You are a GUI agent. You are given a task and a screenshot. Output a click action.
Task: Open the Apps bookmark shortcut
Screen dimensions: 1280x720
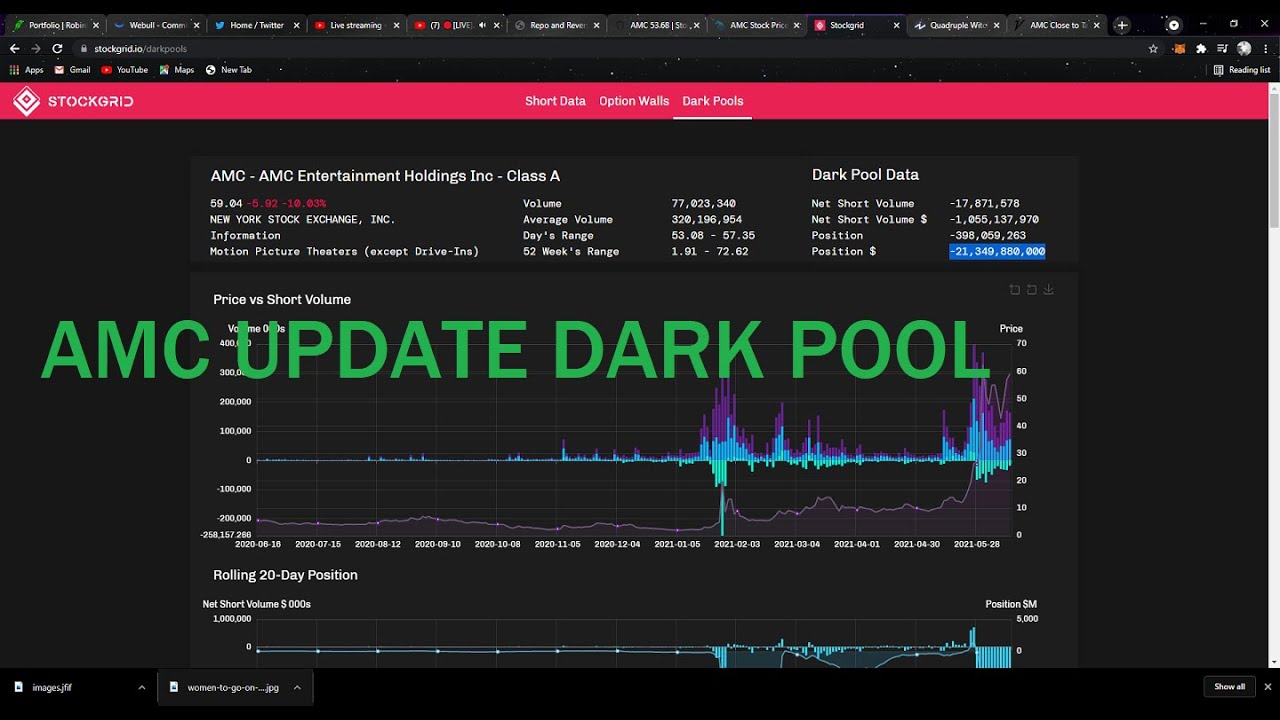(26, 70)
